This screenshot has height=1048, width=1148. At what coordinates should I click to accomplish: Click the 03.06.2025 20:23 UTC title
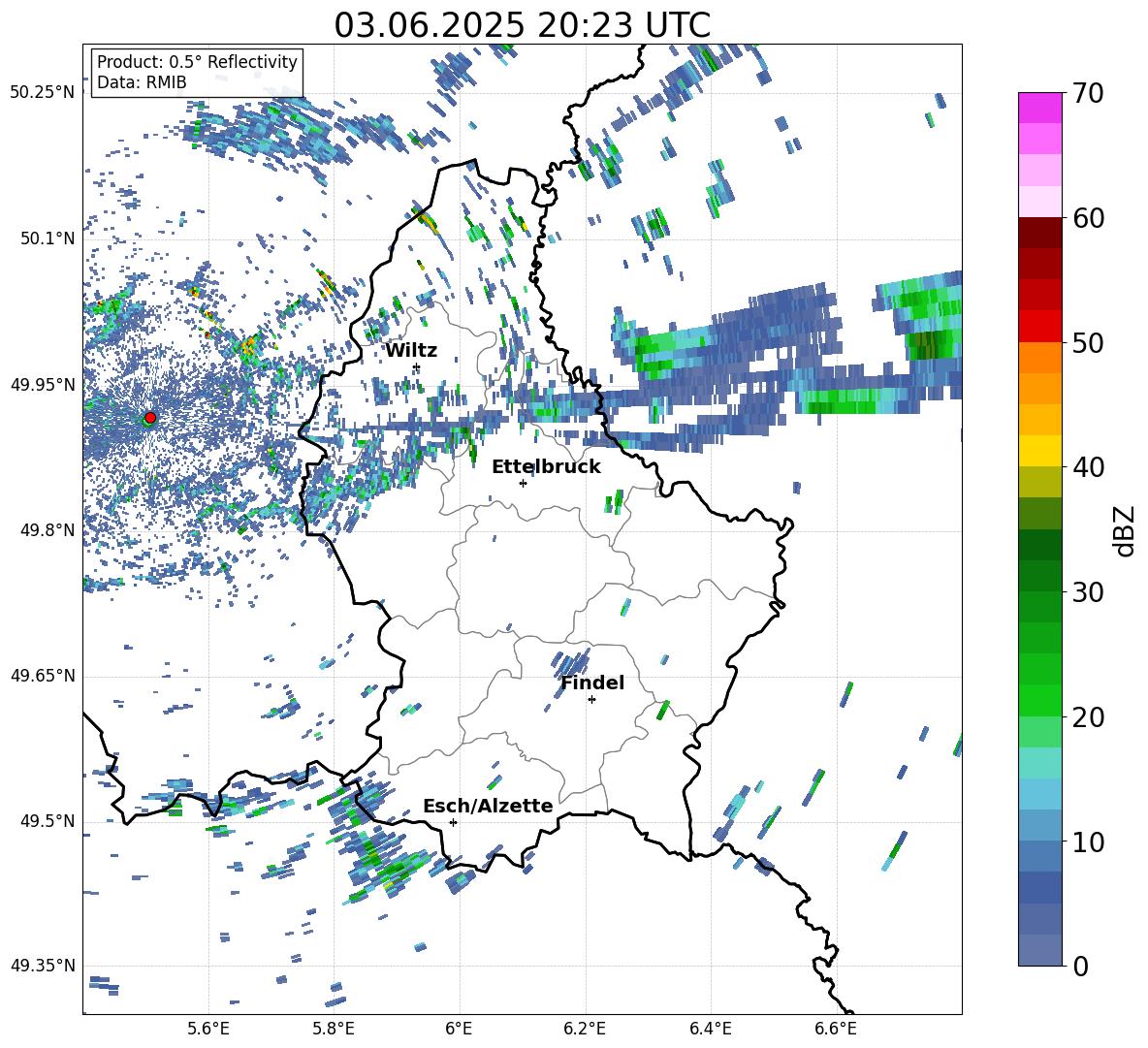pos(522,25)
